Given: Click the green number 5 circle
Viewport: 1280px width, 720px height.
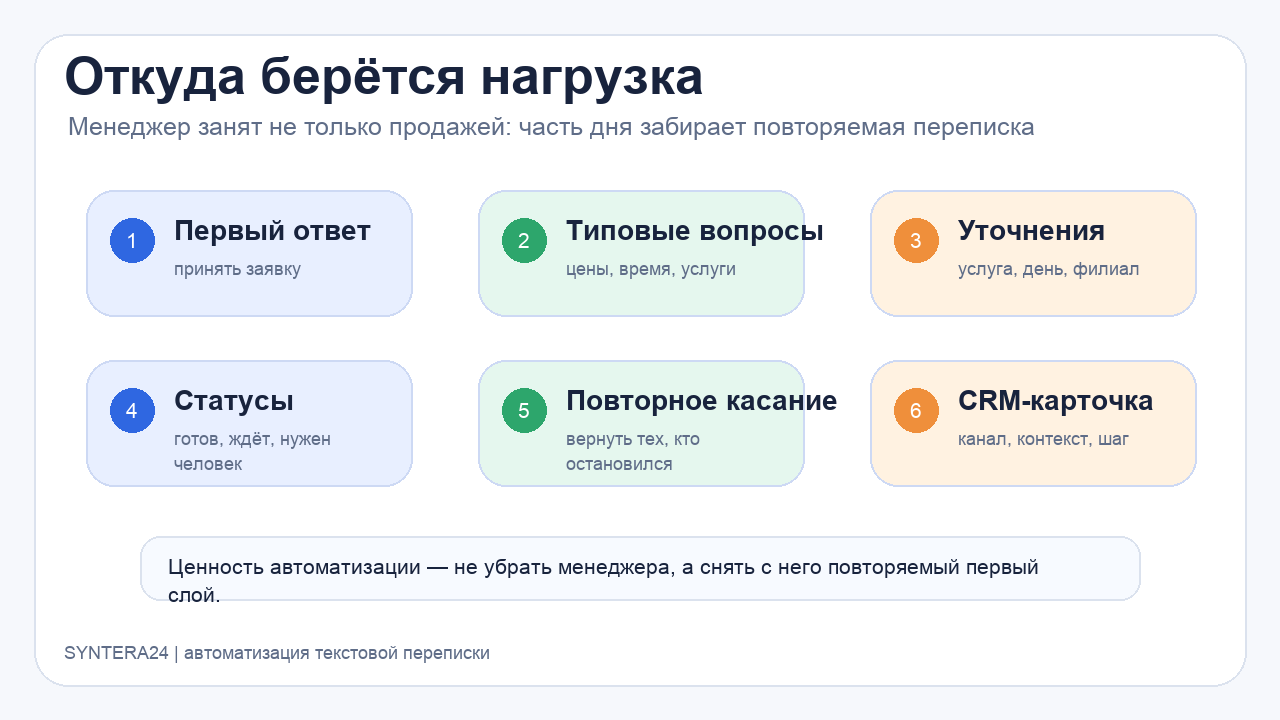Looking at the screenshot, I should (524, 411).
